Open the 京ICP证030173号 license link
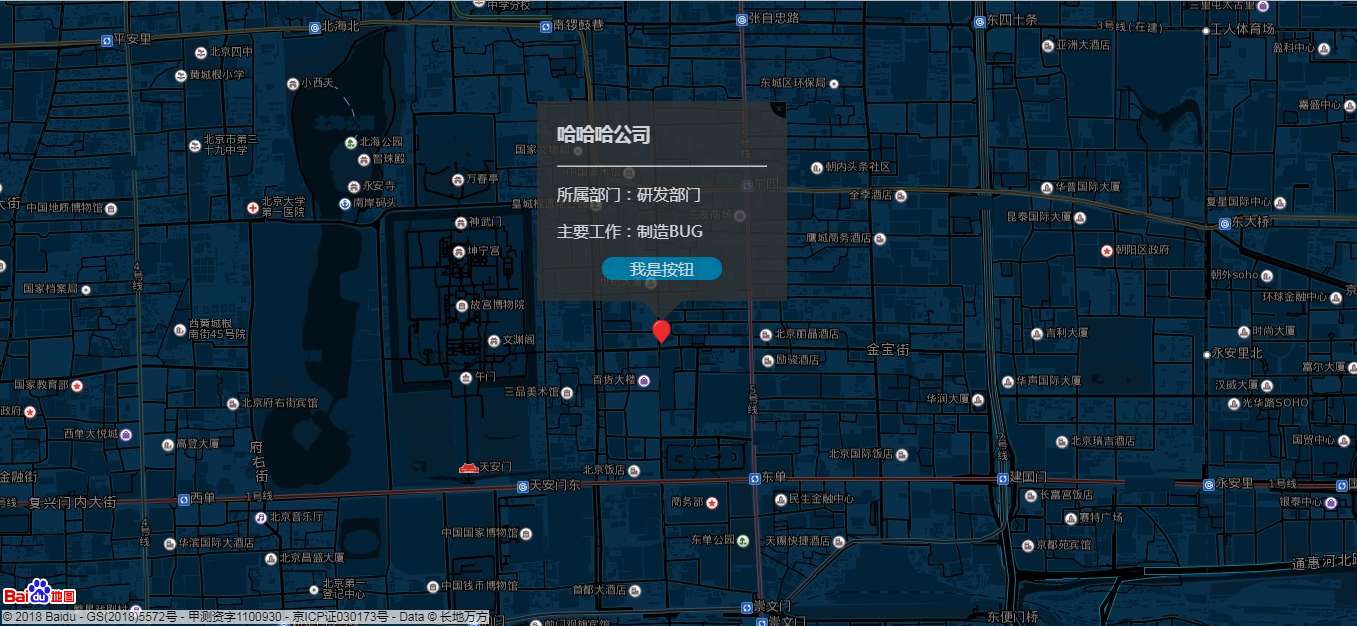 click(338, 615)
